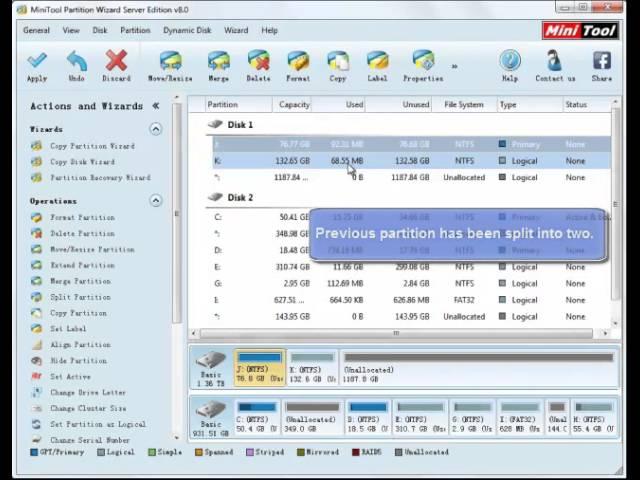Select the Copy toolbar tool
Image resolution: width=640 pixels, height=480 pixels.
click(x=338, y=67)
